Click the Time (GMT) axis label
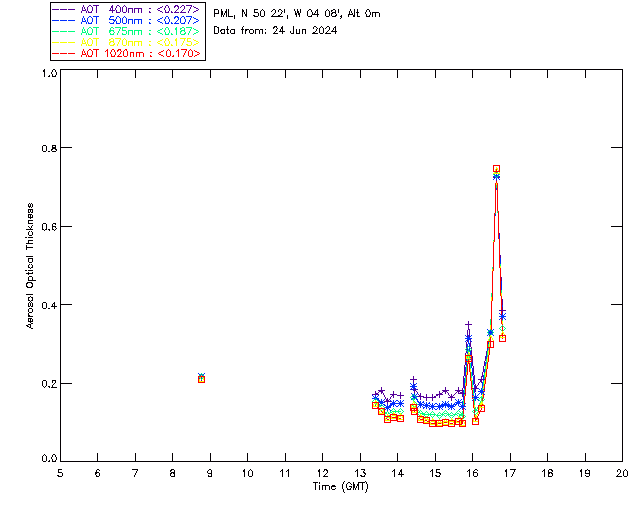Screen dimensions: 640x512 click(341, 486)
